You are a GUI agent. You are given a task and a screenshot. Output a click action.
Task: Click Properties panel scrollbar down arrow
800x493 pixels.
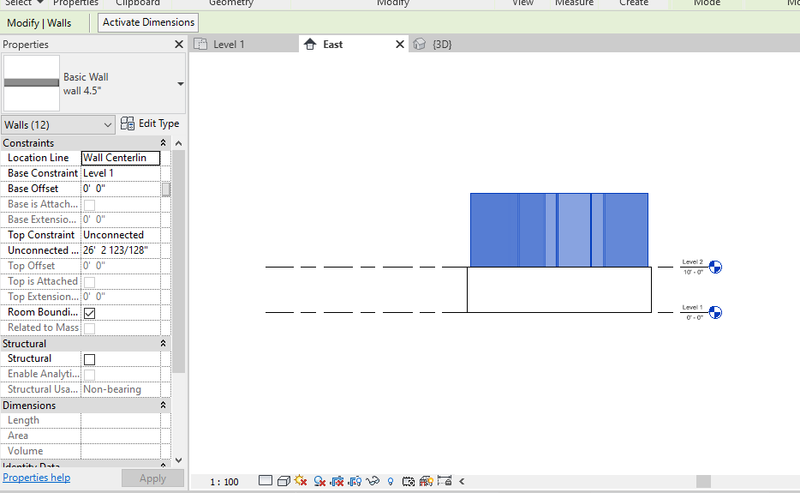click(x=179, y=460)
